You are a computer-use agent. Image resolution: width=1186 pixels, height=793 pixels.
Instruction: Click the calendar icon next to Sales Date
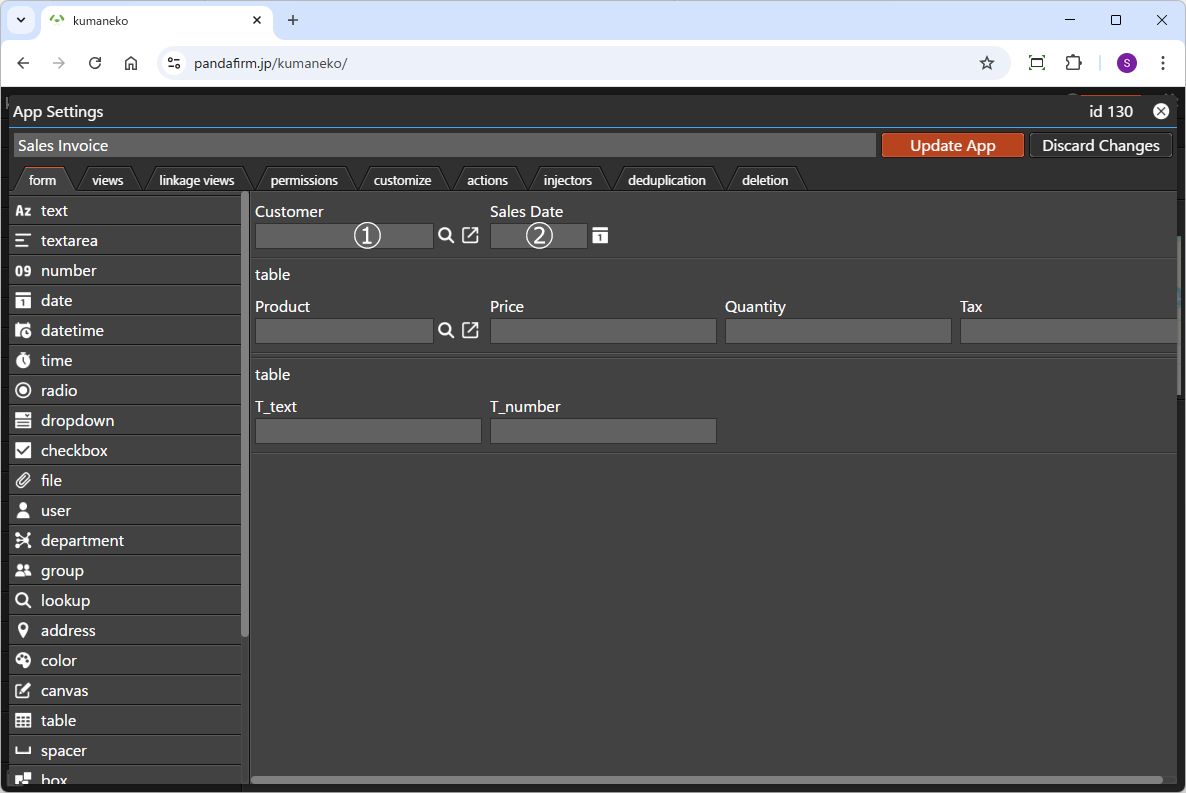click(x=600, y=236)
